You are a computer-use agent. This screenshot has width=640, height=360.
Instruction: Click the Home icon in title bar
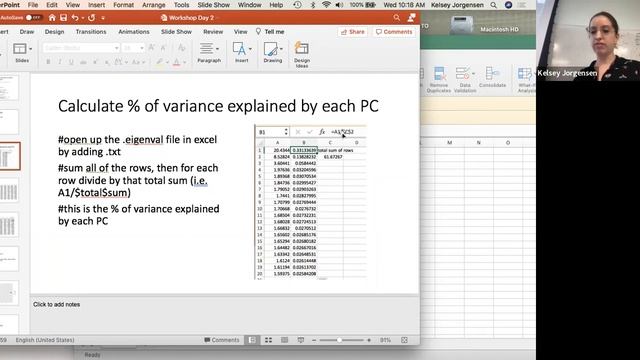click(x=52, y=18)
